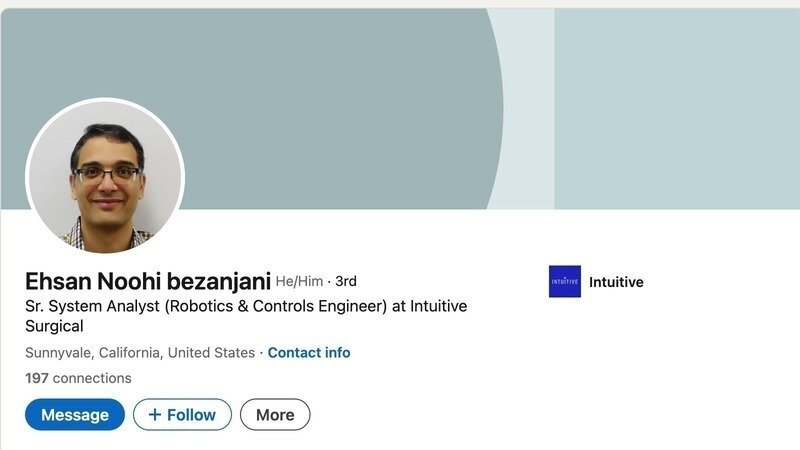Click the plus icon on Follow button
Viewport: 800px width, 450px height.
153,415
